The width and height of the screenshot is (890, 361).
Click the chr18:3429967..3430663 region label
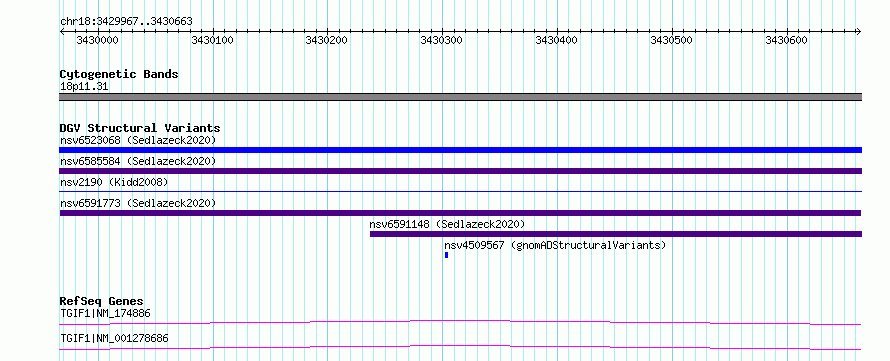(x=126, y=22)
